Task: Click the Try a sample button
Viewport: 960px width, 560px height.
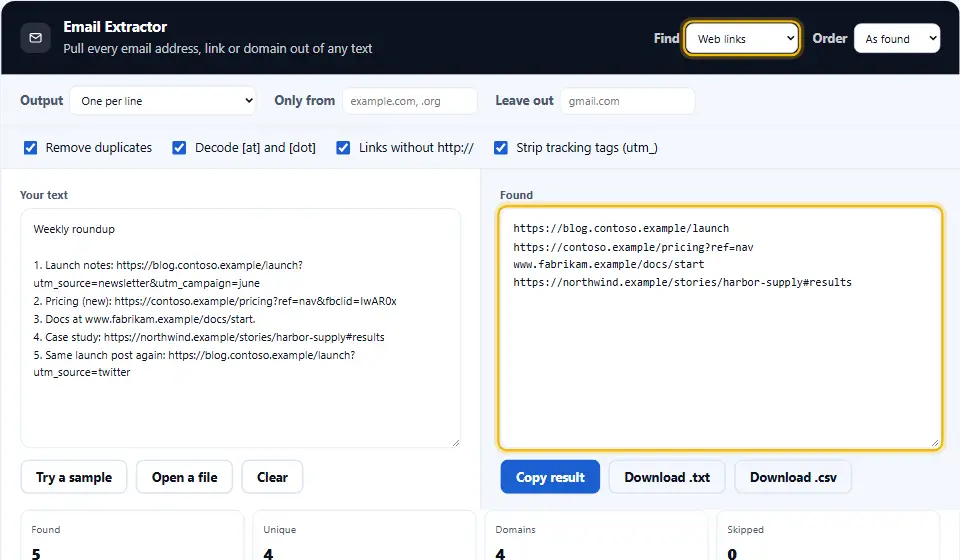Action: (73, 477)
